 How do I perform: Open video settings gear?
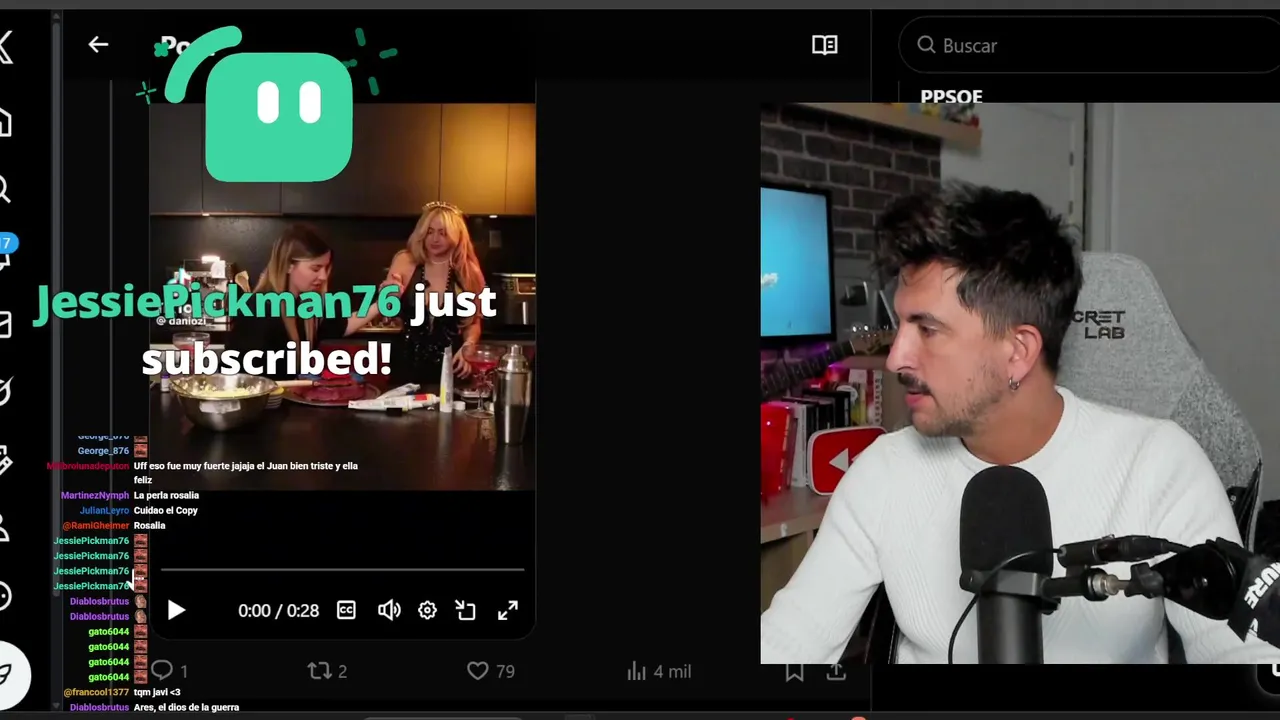(x=427, y=610)
